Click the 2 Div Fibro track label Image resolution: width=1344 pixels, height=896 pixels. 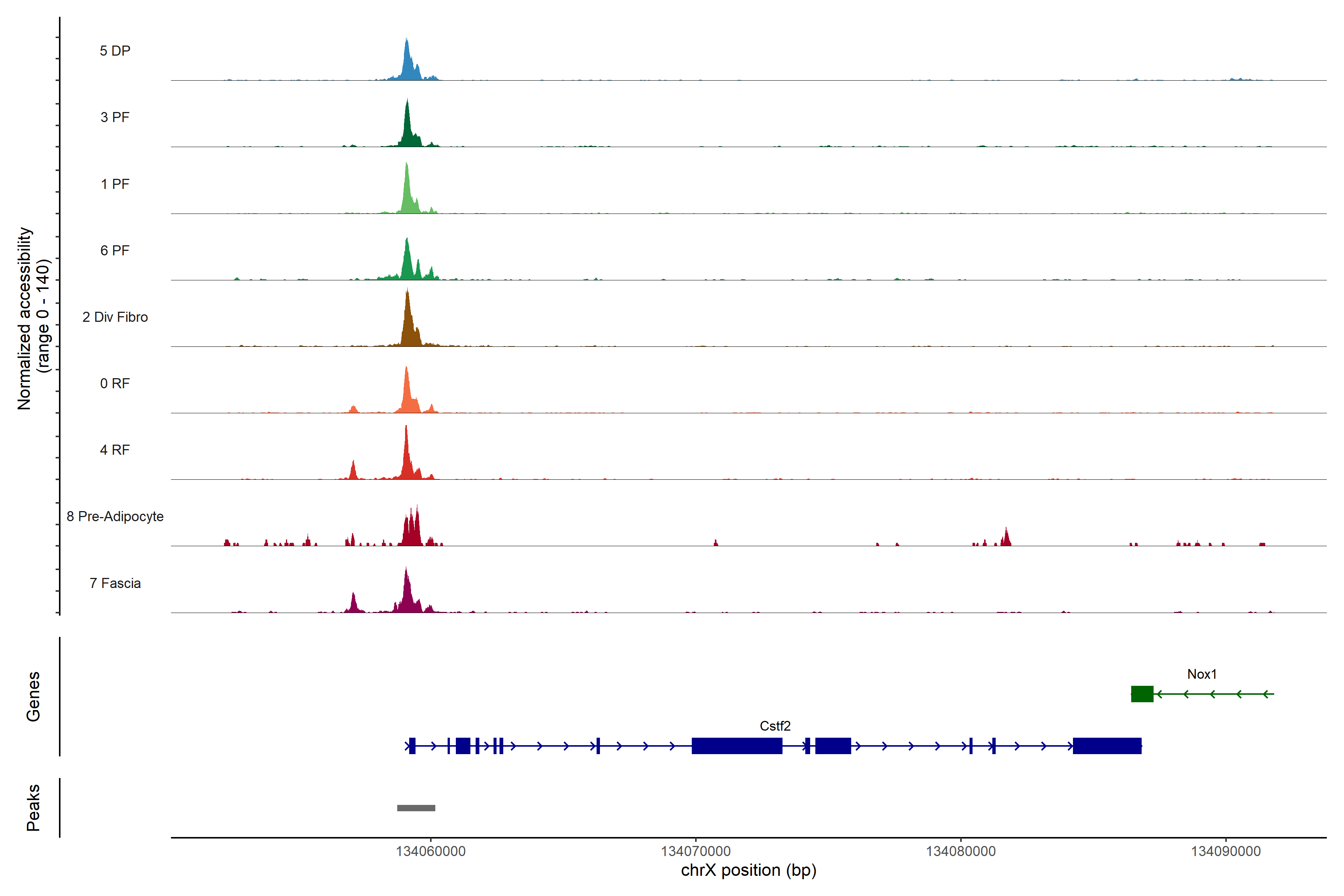115,317
